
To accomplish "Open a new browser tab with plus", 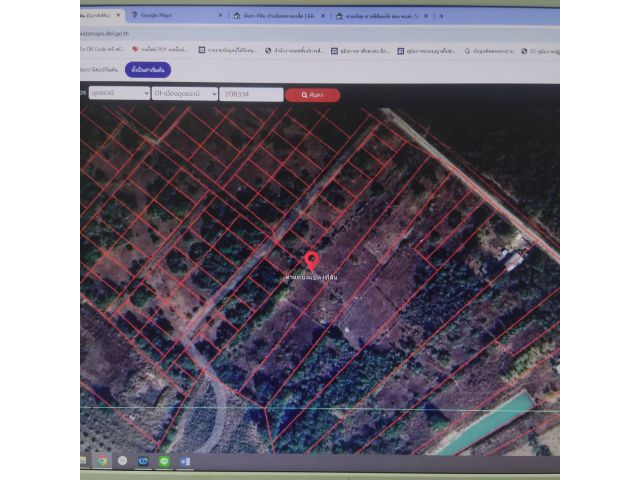I will pyautogui.click(x=441, y=16).
